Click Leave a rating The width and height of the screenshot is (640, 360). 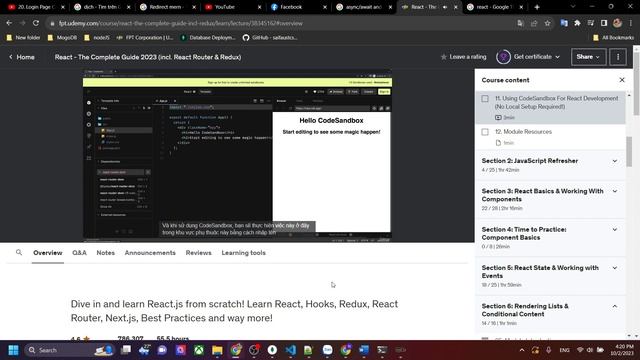(463, 57)
